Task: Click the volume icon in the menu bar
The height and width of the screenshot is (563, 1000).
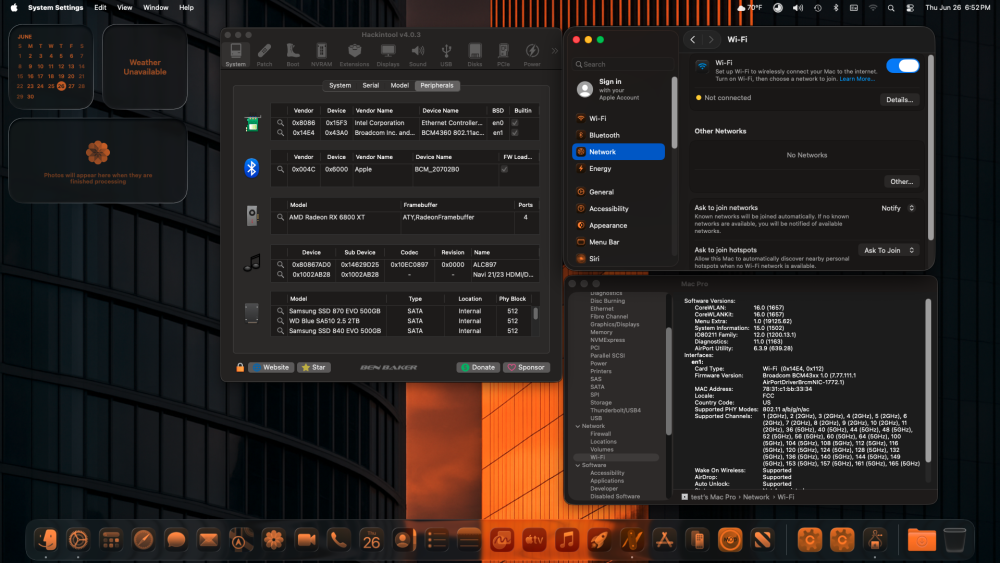Action: pyautogui.click(x=798, y=8)
